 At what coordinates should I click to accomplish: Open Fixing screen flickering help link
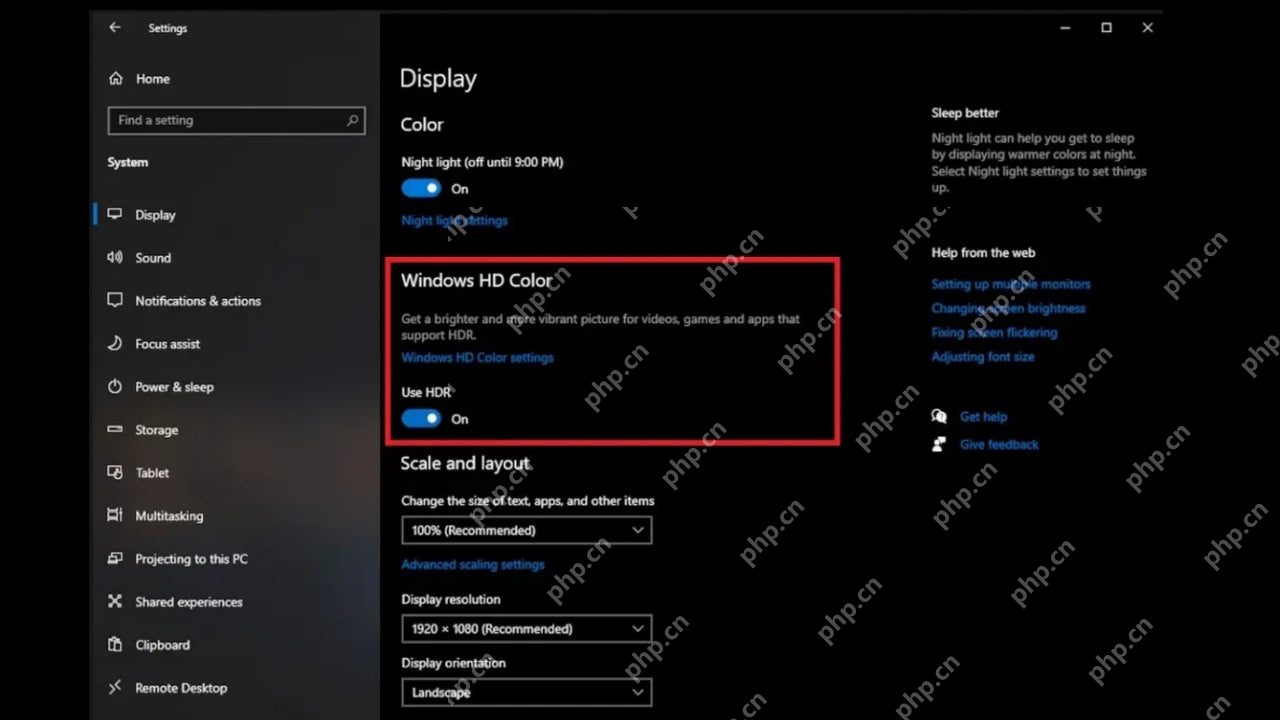[x=994, y=332]
